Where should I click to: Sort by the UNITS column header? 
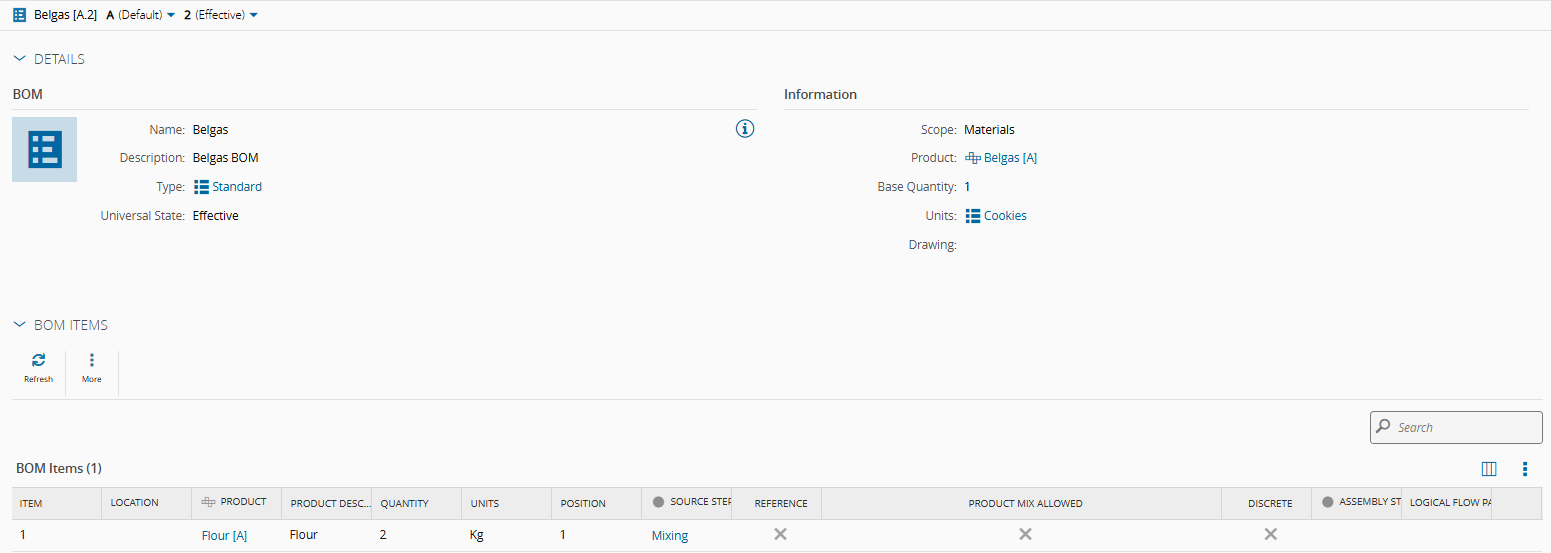(507, 503)
